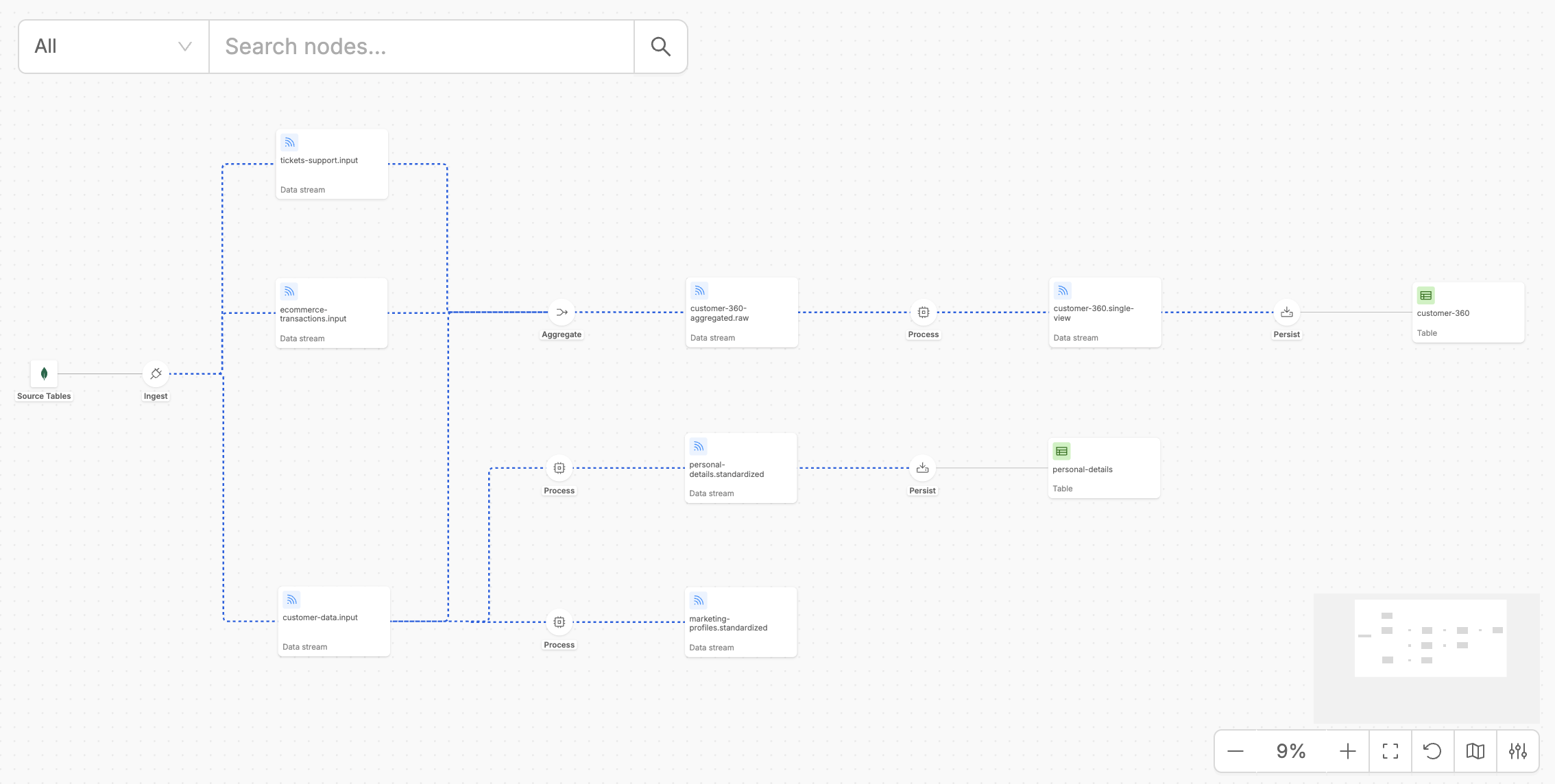Run a search with the magnifier icon
Screen dimensions: 1555x784
point(660,46)
